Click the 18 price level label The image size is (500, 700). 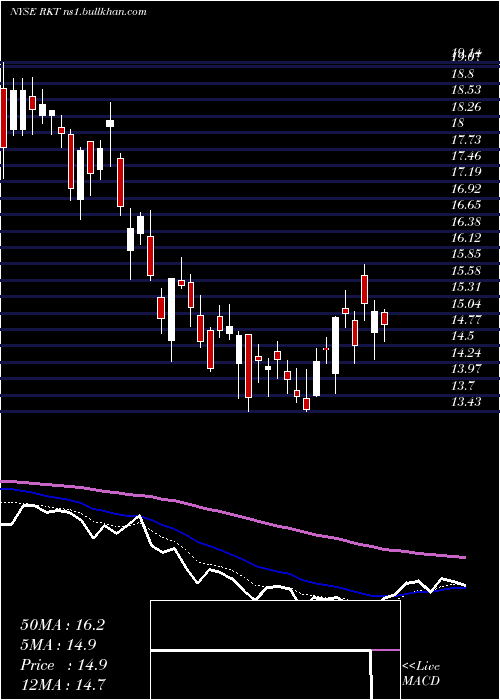point(458,123)
